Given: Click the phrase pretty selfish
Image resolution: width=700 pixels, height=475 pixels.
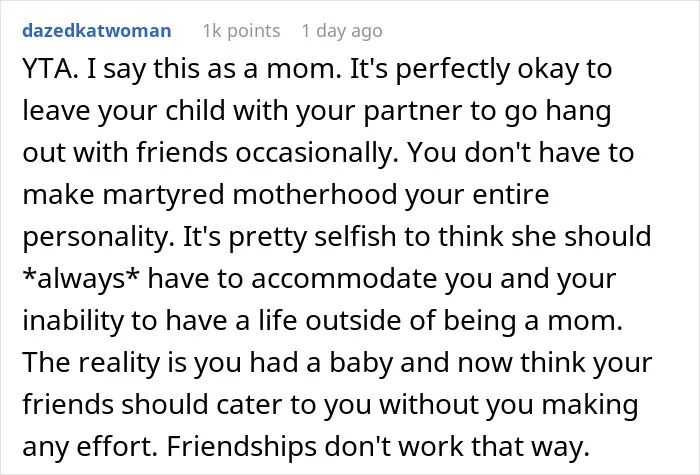Looking at the screenshot, I should pyautogui.click(x=313, y=237).
